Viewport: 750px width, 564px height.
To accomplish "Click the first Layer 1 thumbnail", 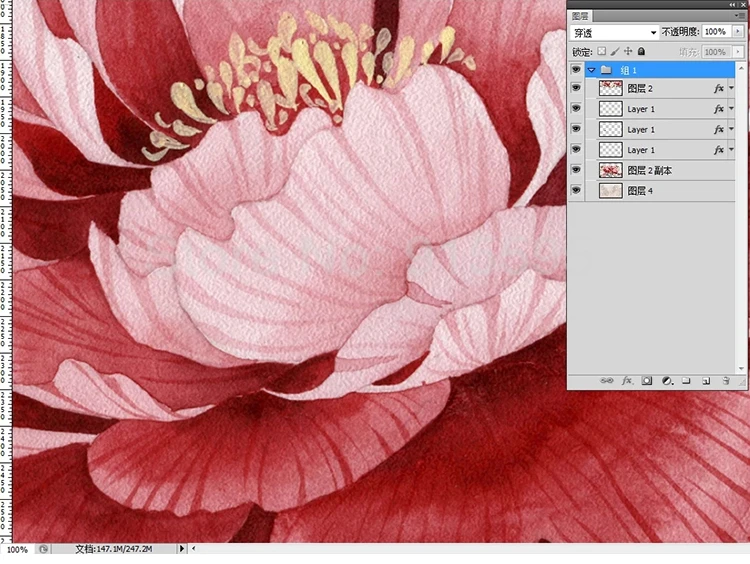I will click(x=611, y=109).
